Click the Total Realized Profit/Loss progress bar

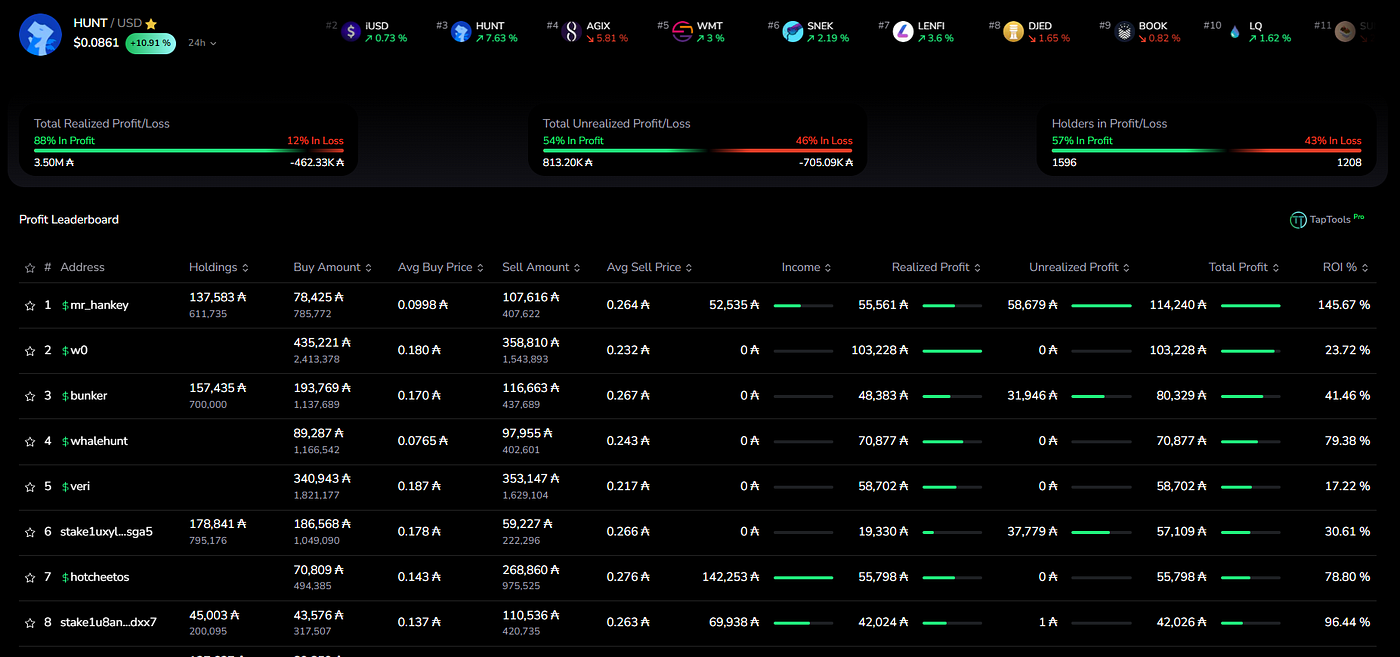pos(189,151)
